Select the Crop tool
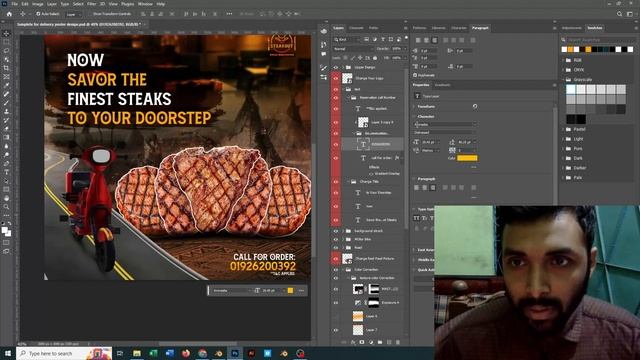The width and height of the screenshot is (640, 360). pyautogui.click(x=6, y=68)
